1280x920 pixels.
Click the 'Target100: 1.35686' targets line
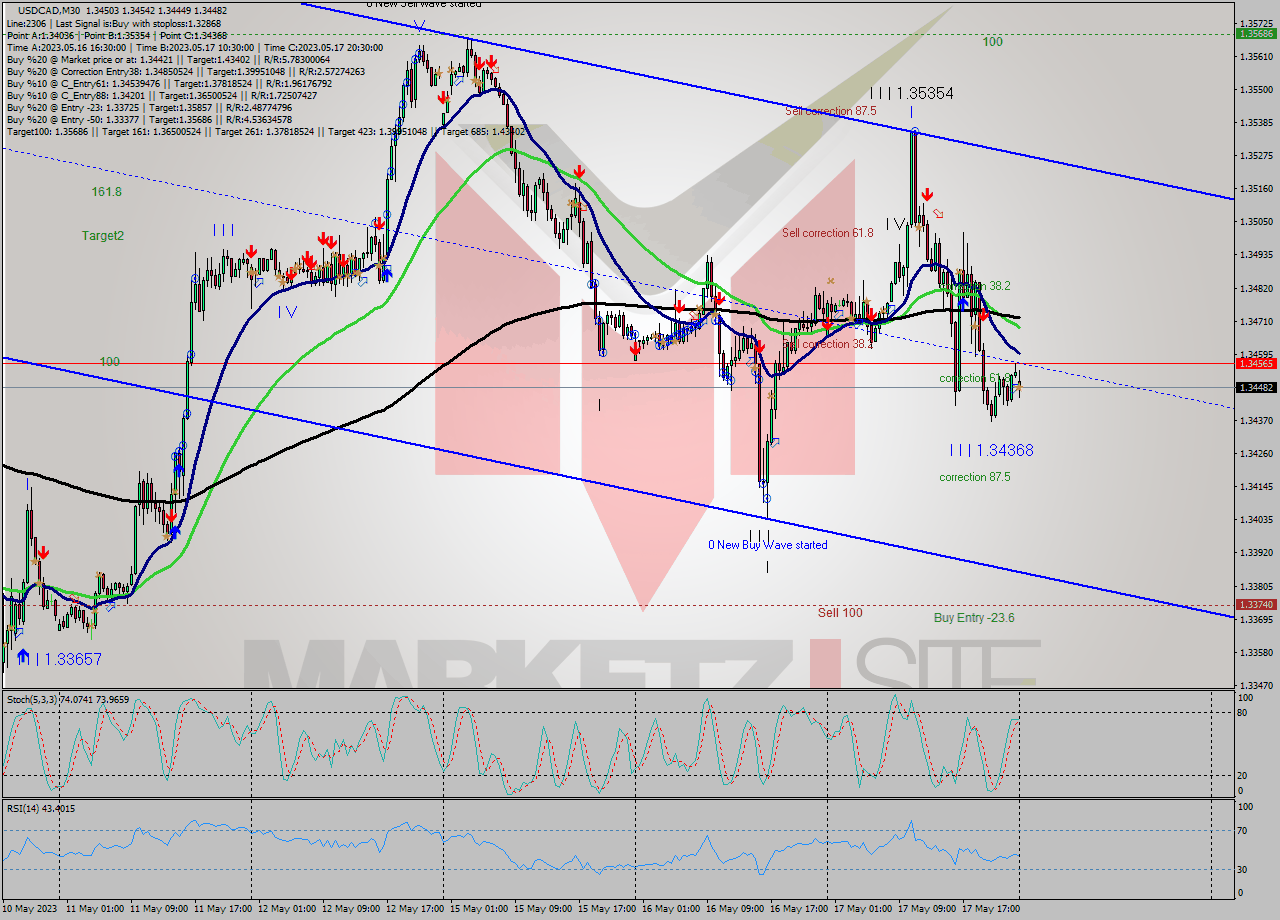(265, 132)
